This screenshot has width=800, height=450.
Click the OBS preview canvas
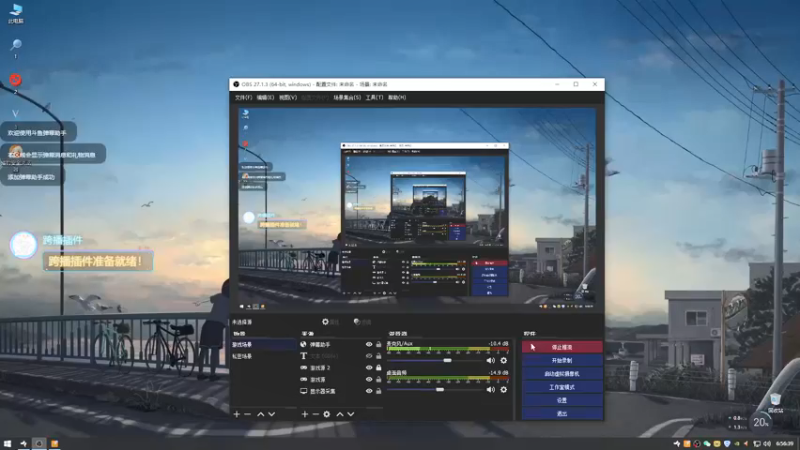coord(417,208)
